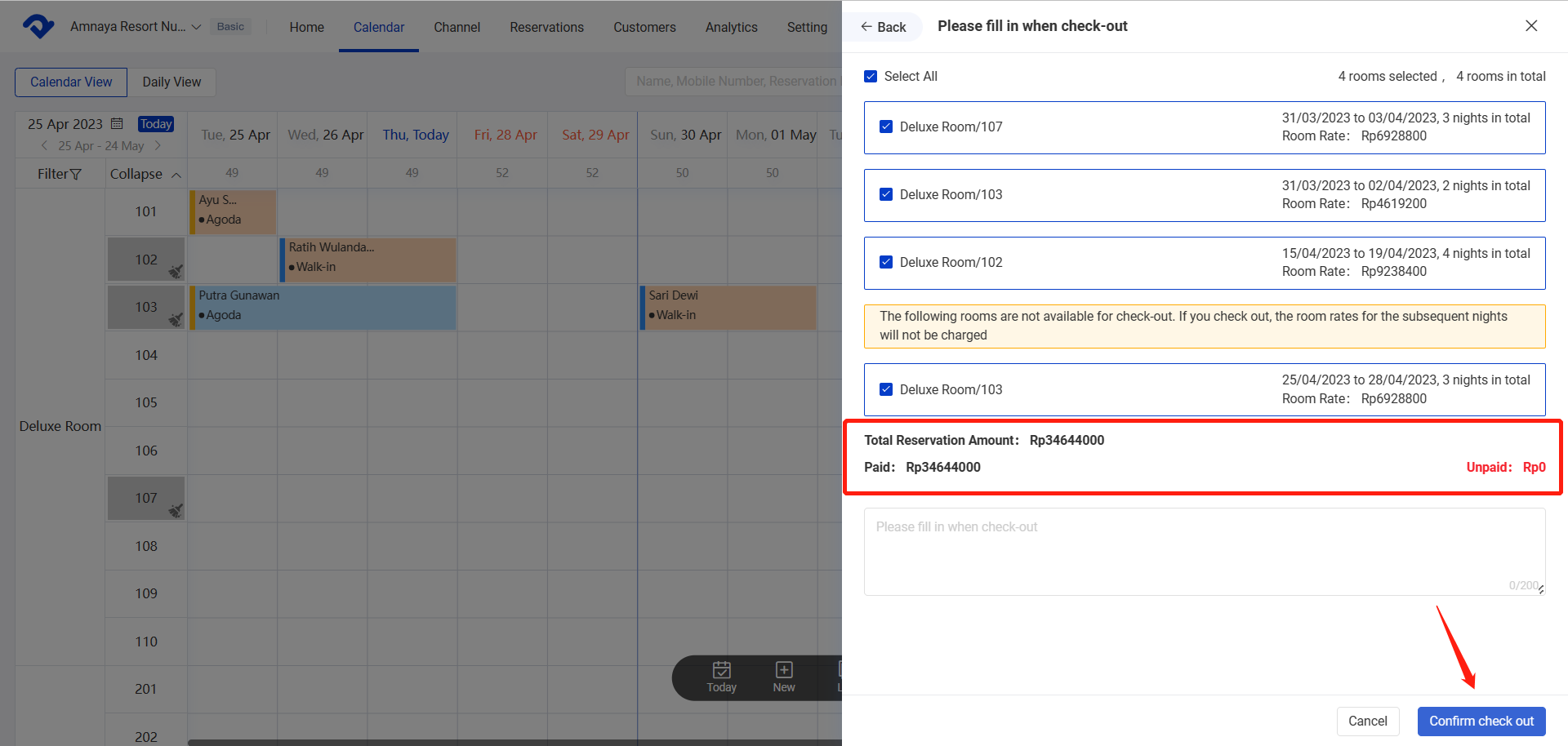
Task: Switch to Daily View tab
Action: (171, 82)
